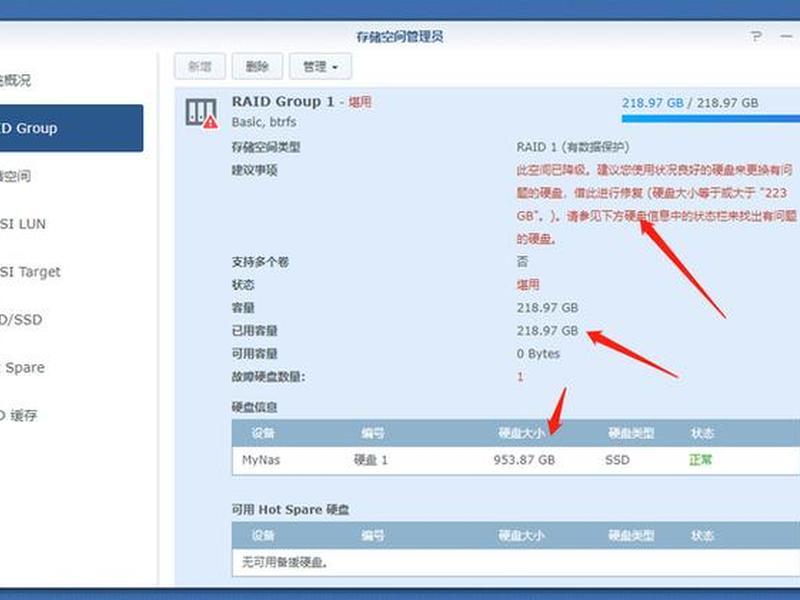The image size is (800, 600).
Task: Click the 存储空间管理员 window title
Action: click(x=400, y=36)
